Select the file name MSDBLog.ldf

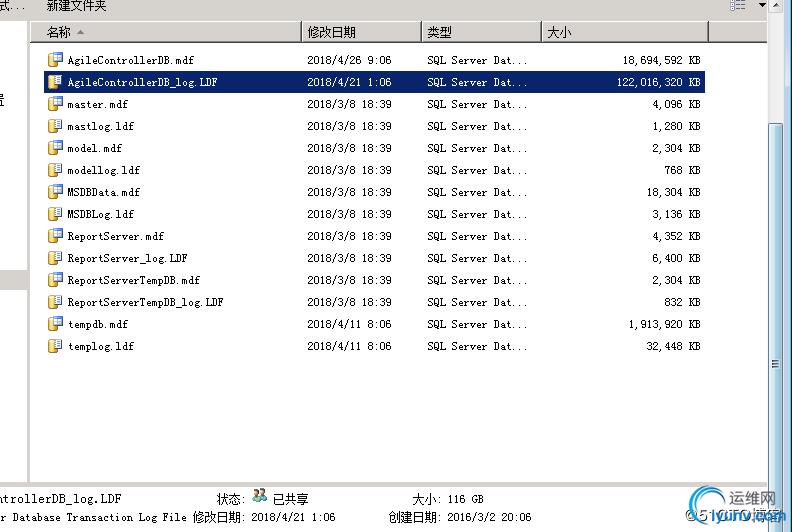tap(101, 214)
